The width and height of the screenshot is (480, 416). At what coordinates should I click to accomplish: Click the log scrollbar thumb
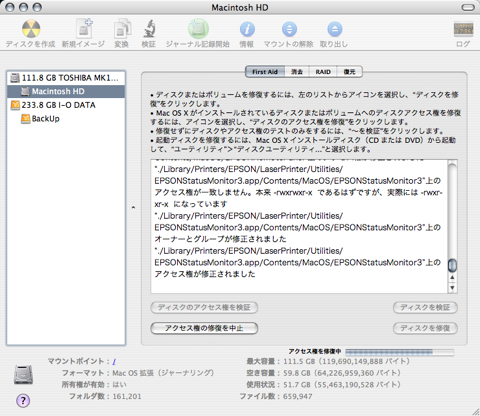point(452,265)
